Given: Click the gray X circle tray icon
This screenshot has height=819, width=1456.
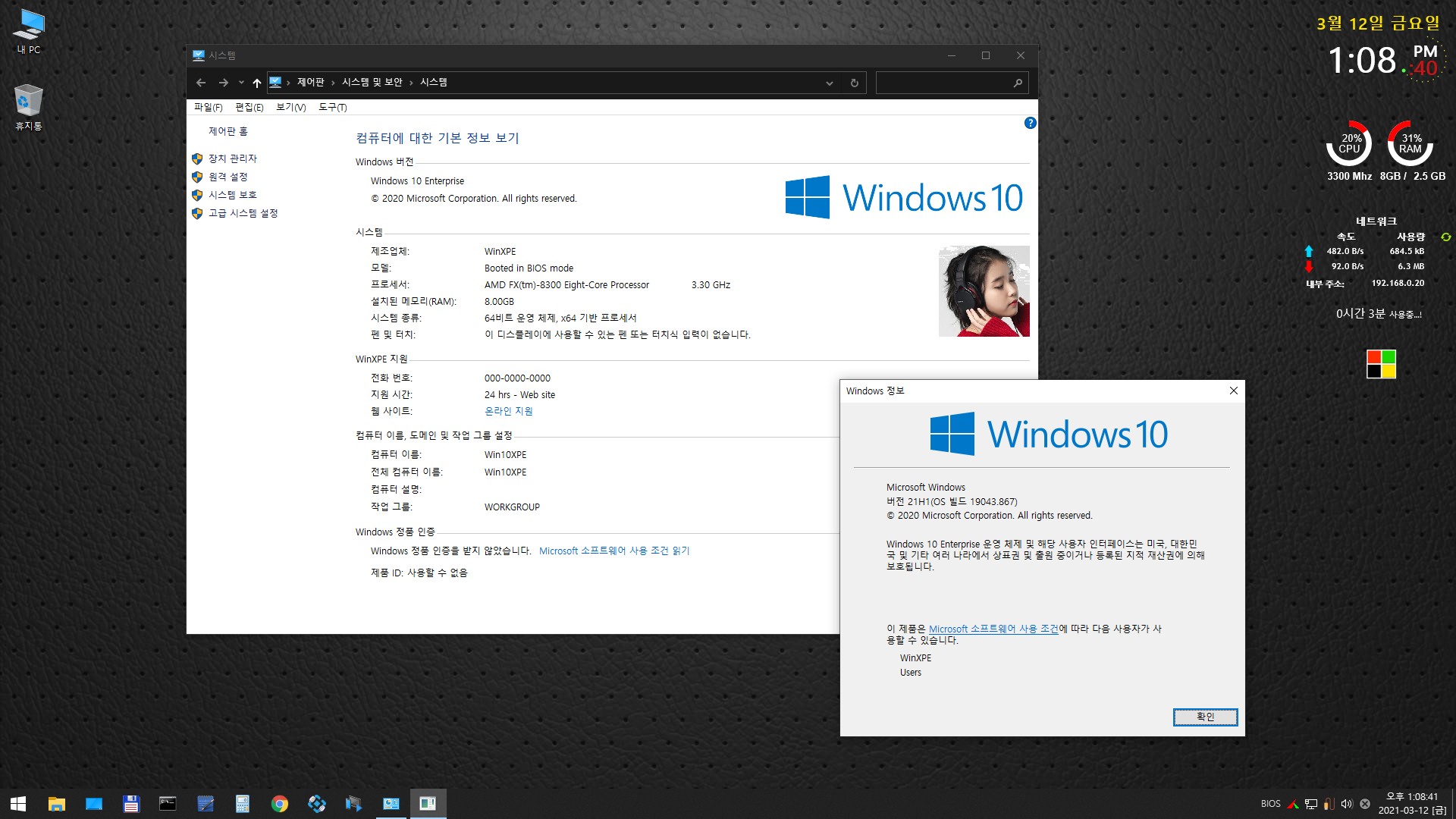Looking at the screenshot, I should tap(1365, 804).
